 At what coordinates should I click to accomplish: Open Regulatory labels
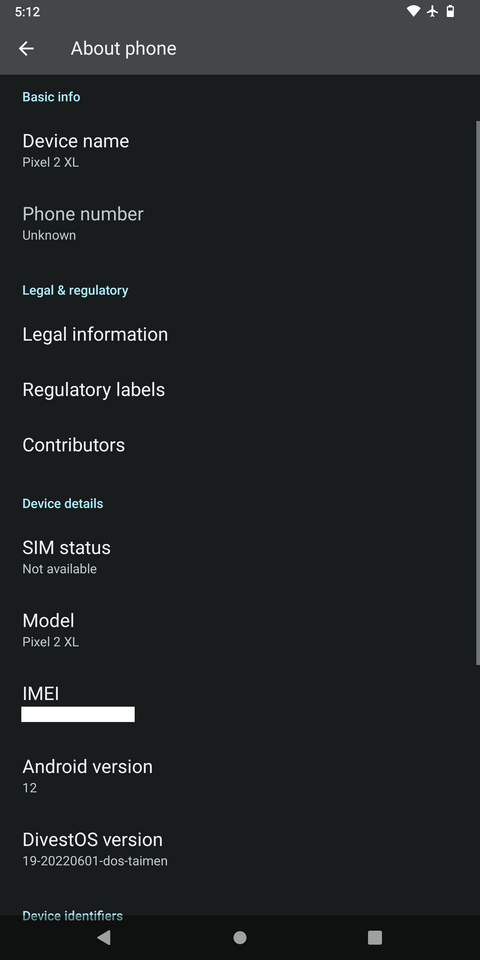pyautogui.click(x=238, y=389)
